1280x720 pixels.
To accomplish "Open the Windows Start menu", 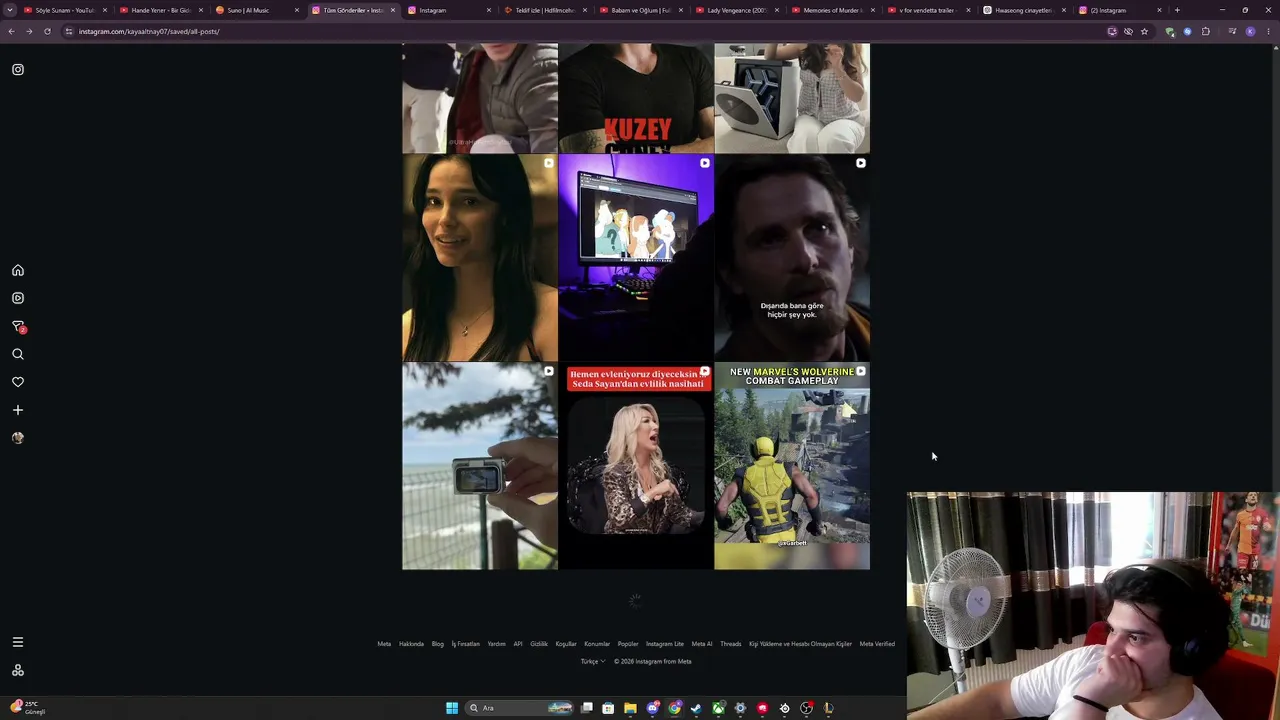I will click(x=452, y=708).
